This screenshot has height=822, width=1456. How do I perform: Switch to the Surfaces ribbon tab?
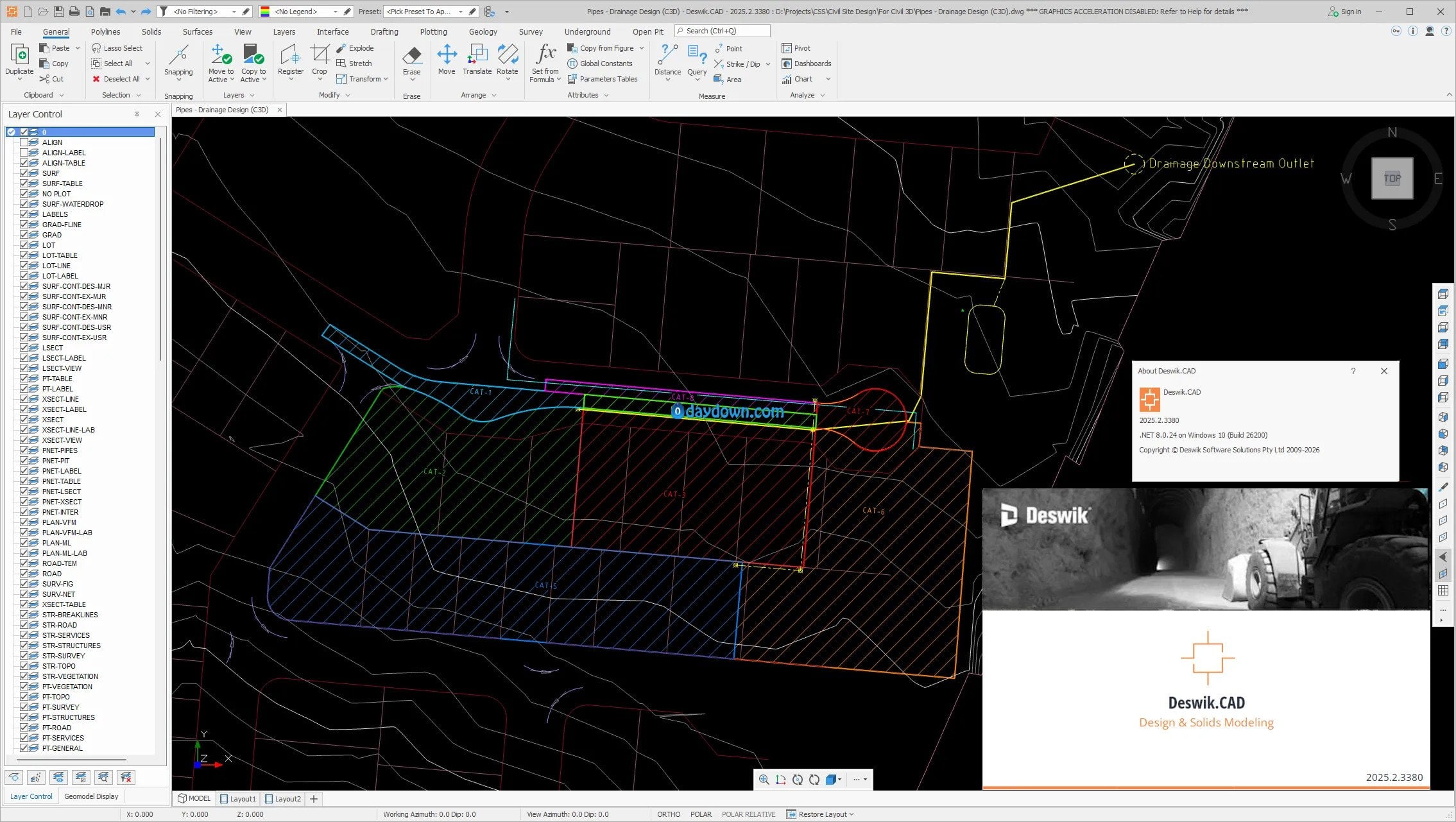(x=197, y=31)
